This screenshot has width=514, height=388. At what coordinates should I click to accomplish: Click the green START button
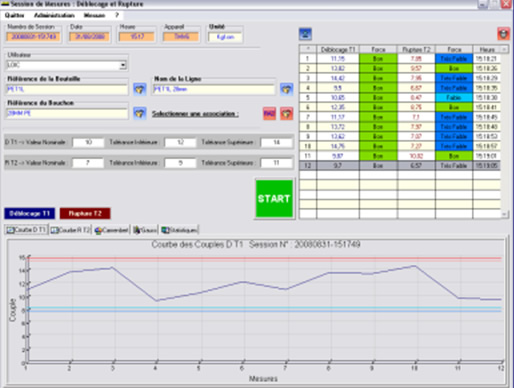click(x=274, y=199)
